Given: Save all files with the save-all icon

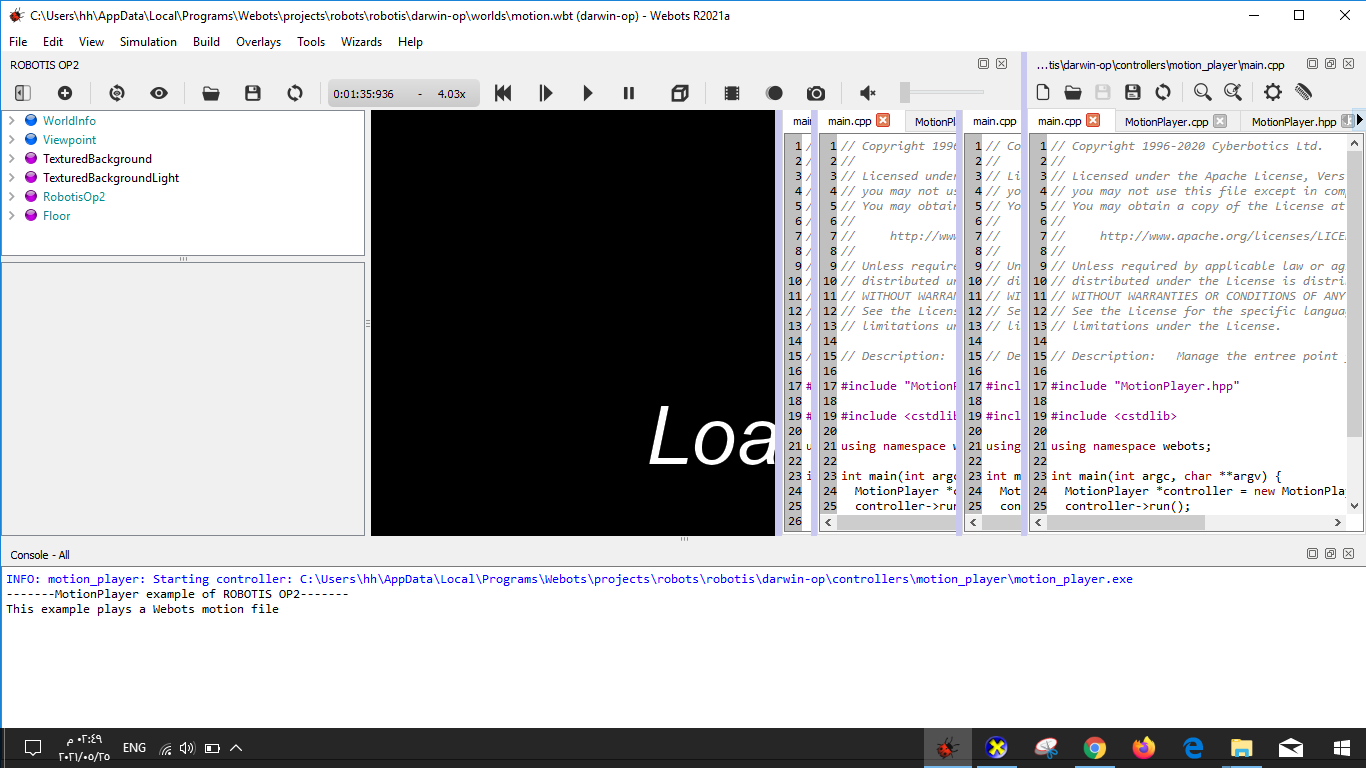Looking at the screenshot, I should [x=1131, y=91].
